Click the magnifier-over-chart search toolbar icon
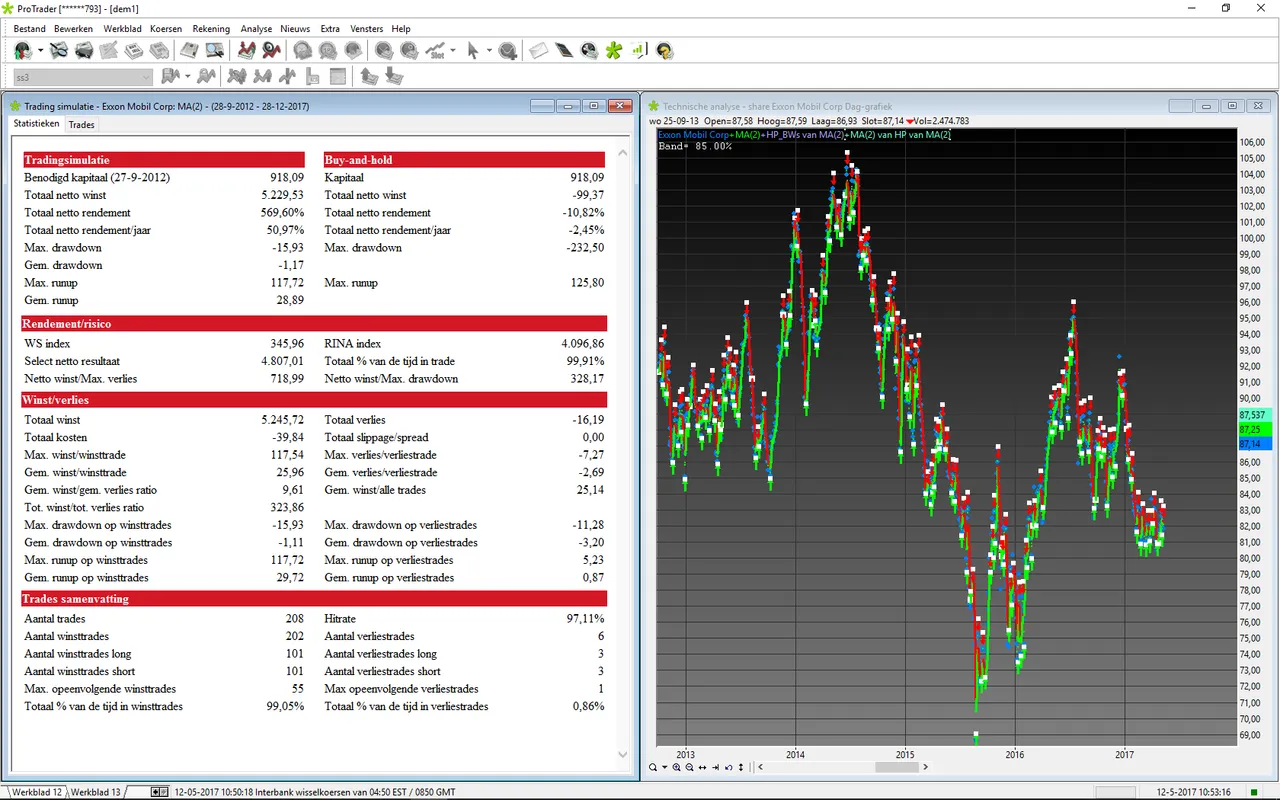 tap(59, 50)
